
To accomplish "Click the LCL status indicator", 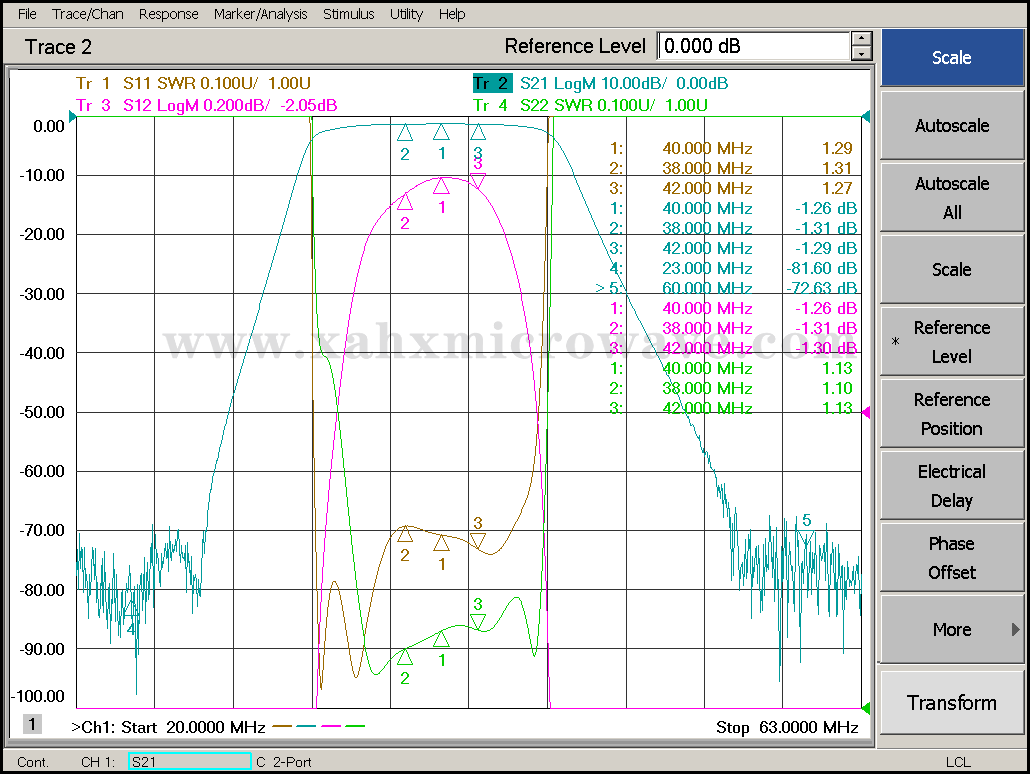I will click(x=958, y=762).
